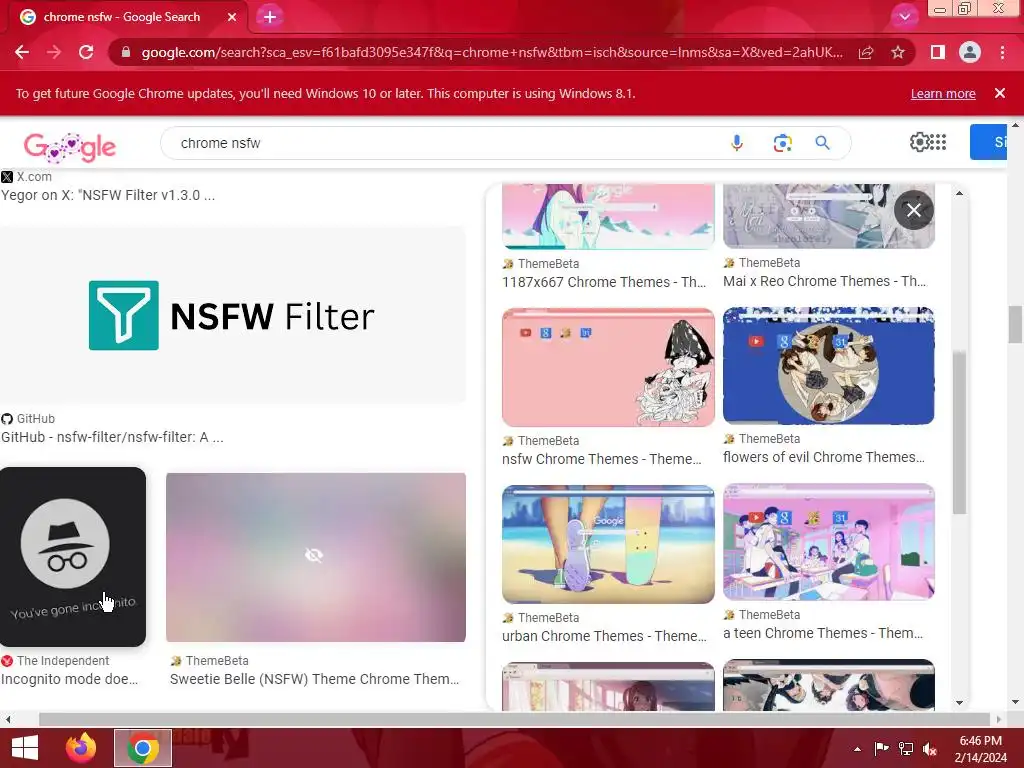Image resolution: width=1024 pixels, height=768 pixels.
Task: Close the chrome nsfw Google Search tab
Action: click(232, 17)
